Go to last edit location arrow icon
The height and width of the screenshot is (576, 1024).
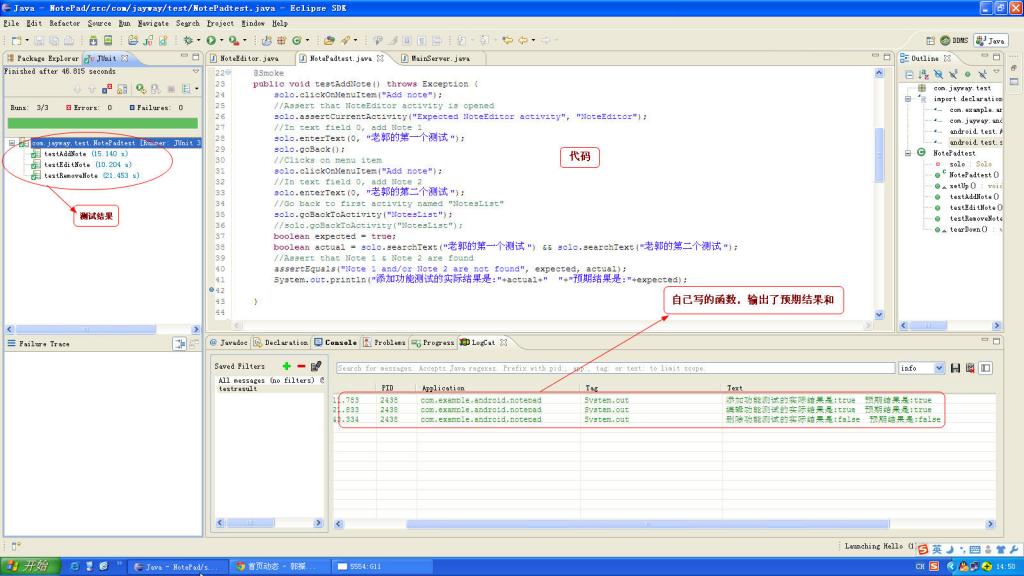coord(507,40)
